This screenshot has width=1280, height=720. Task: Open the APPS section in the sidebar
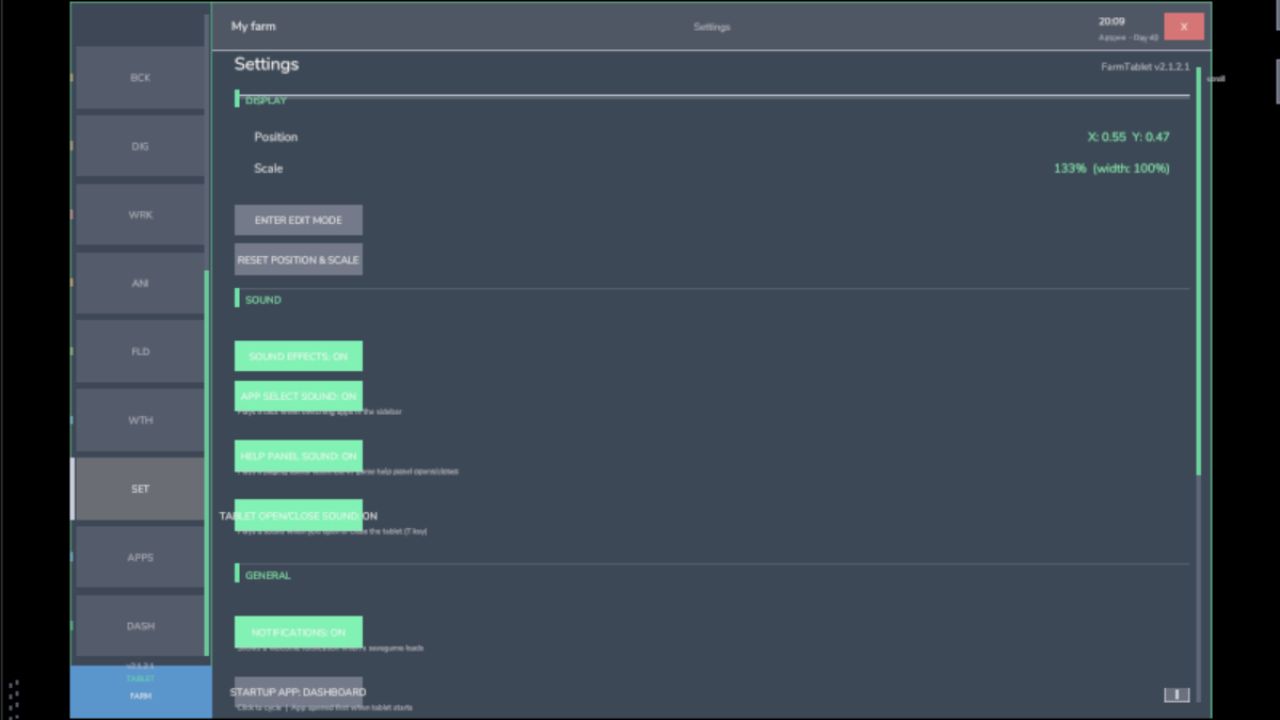click(x=140, y=557)
